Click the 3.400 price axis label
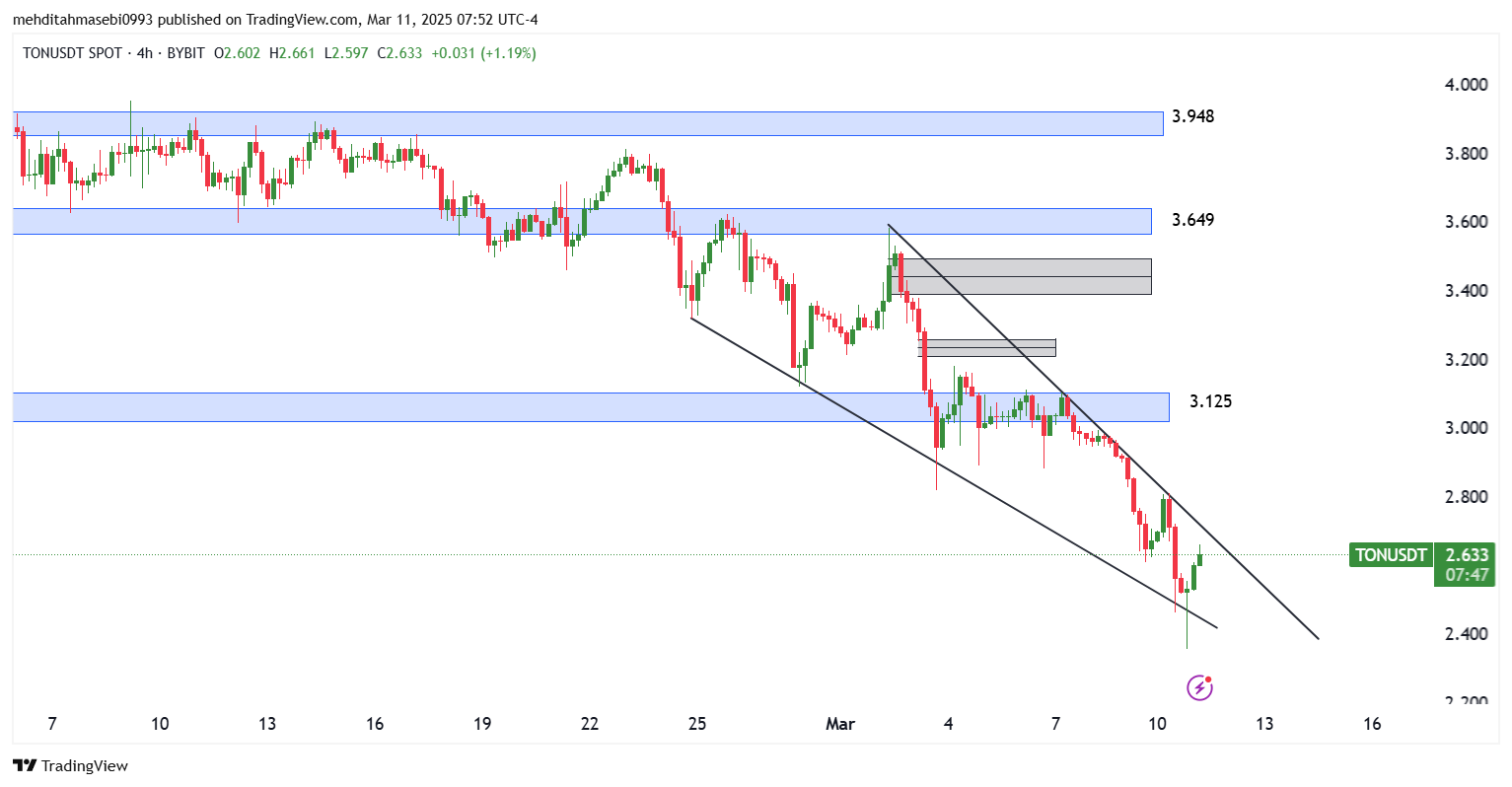Image resolution: width=1512 pixels, height=787 pixels. 1467,291
